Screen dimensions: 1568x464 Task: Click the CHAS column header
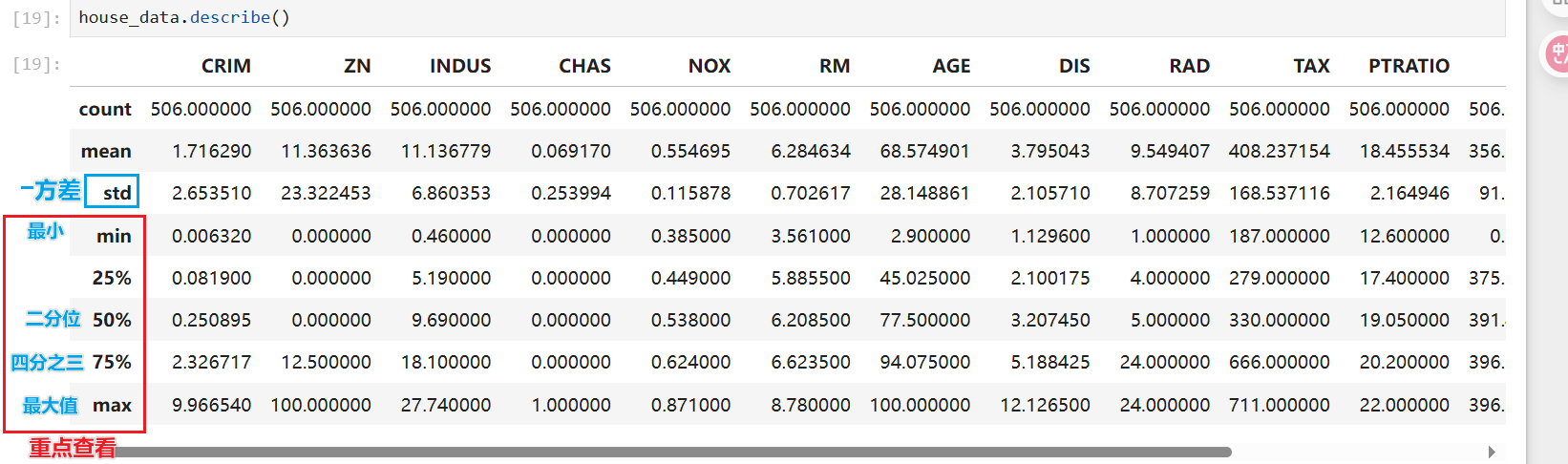coord(584,66)
